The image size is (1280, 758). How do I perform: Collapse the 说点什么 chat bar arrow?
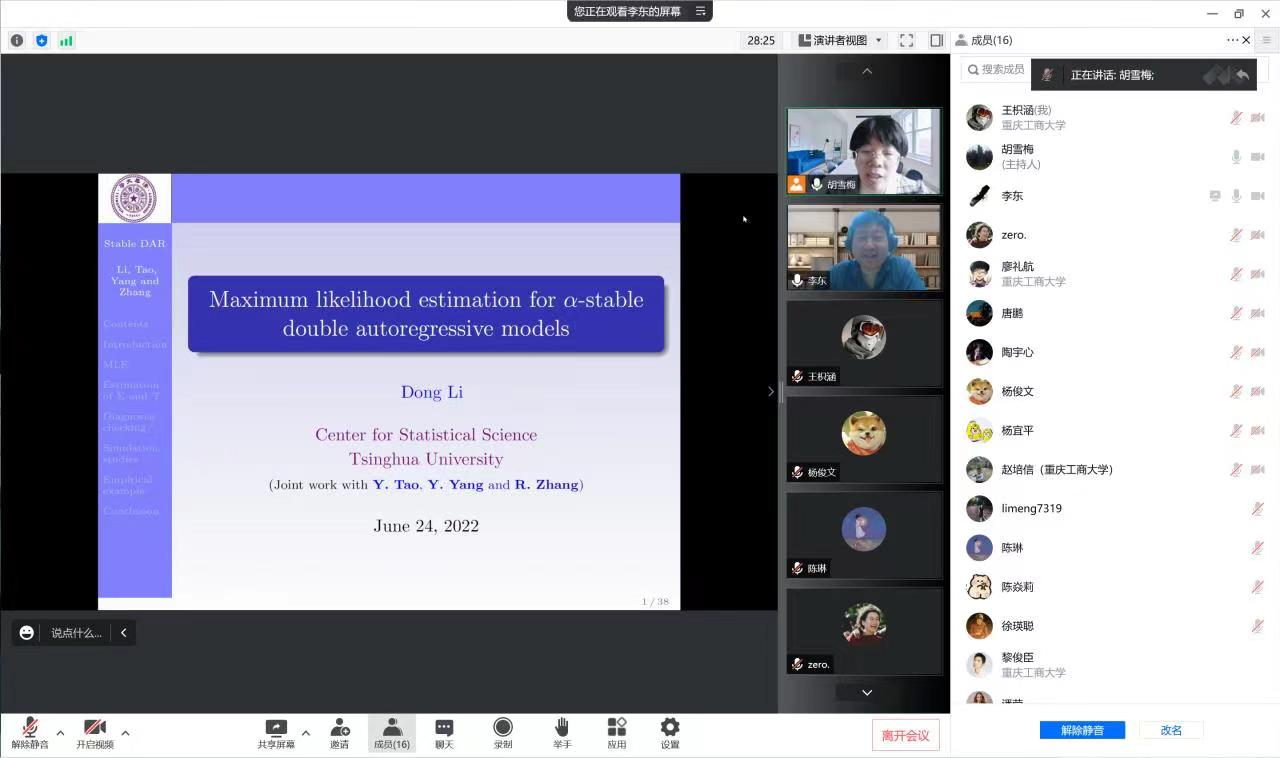(123, 633)
